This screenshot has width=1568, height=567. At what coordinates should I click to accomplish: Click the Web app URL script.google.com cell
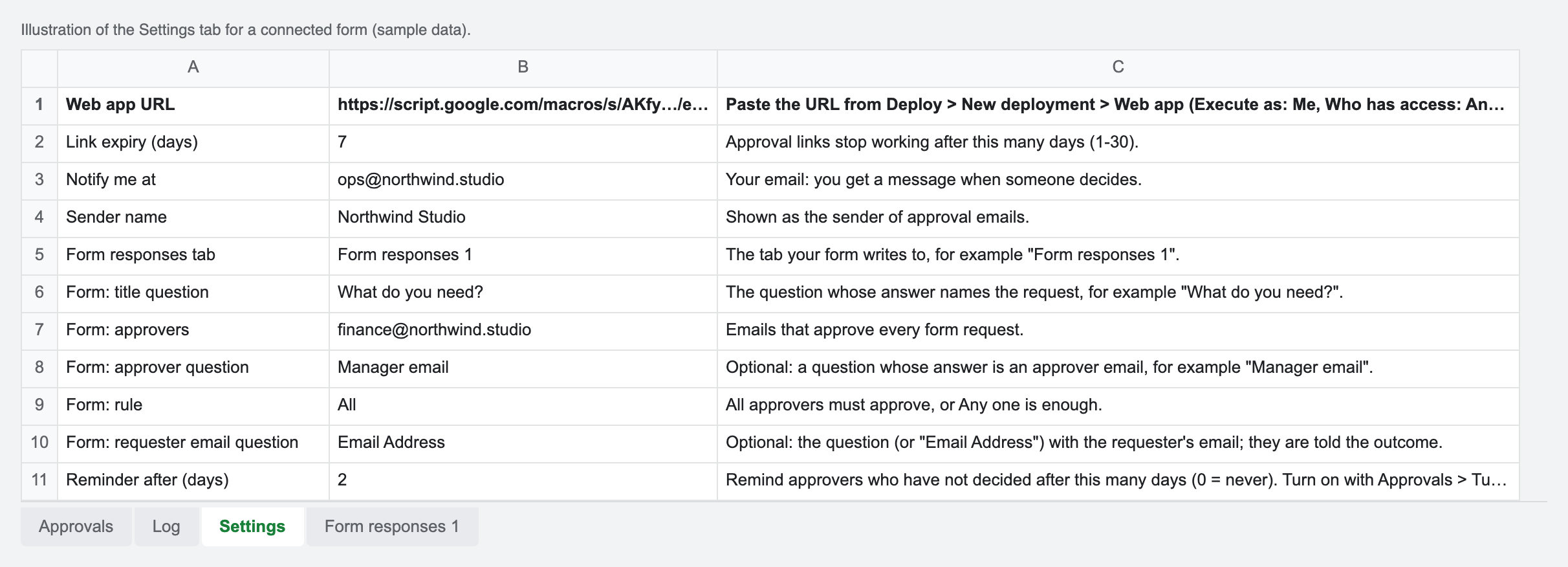(x=523, y=106)
